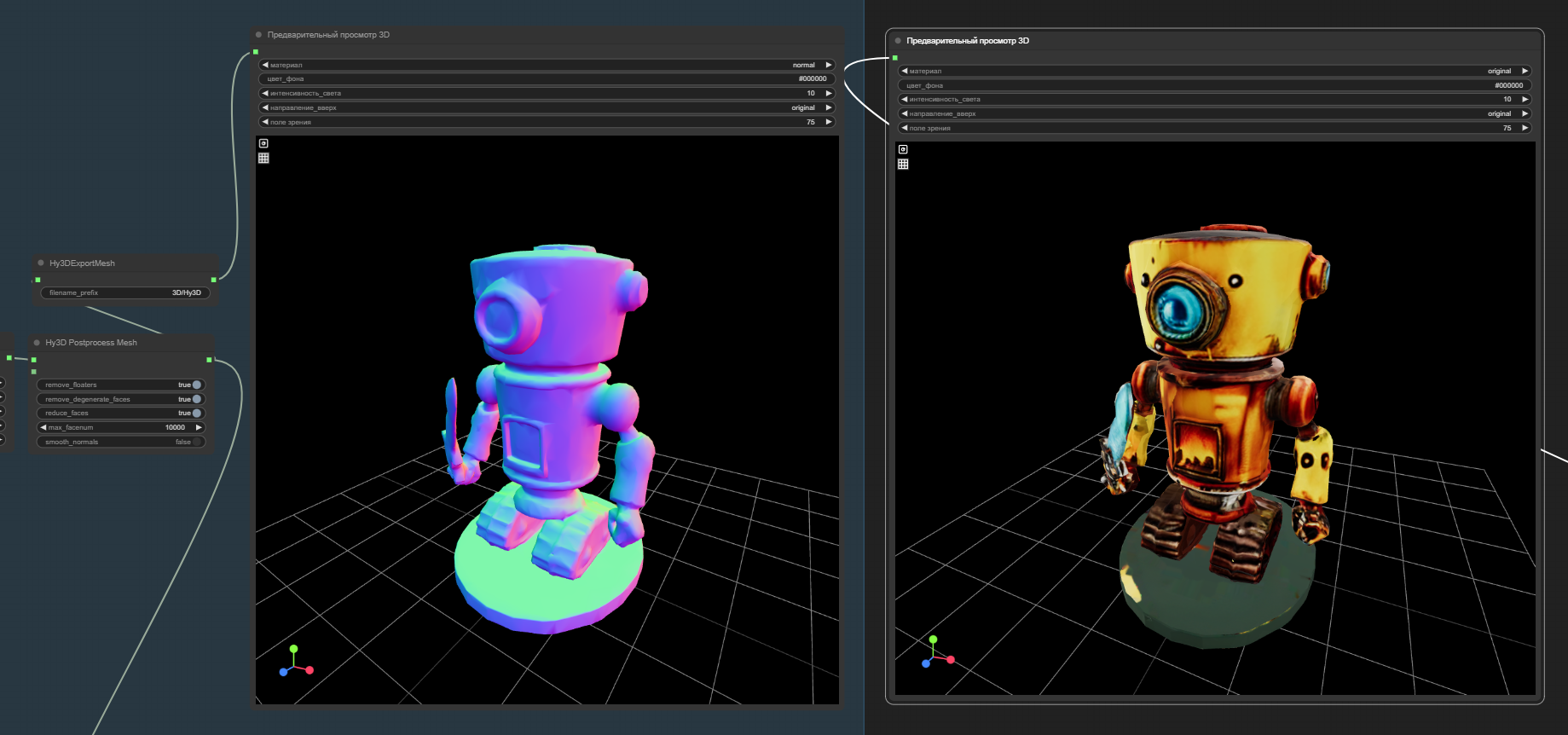Edit filename_prefix field 3D/Hy3D

click(124, 292)
